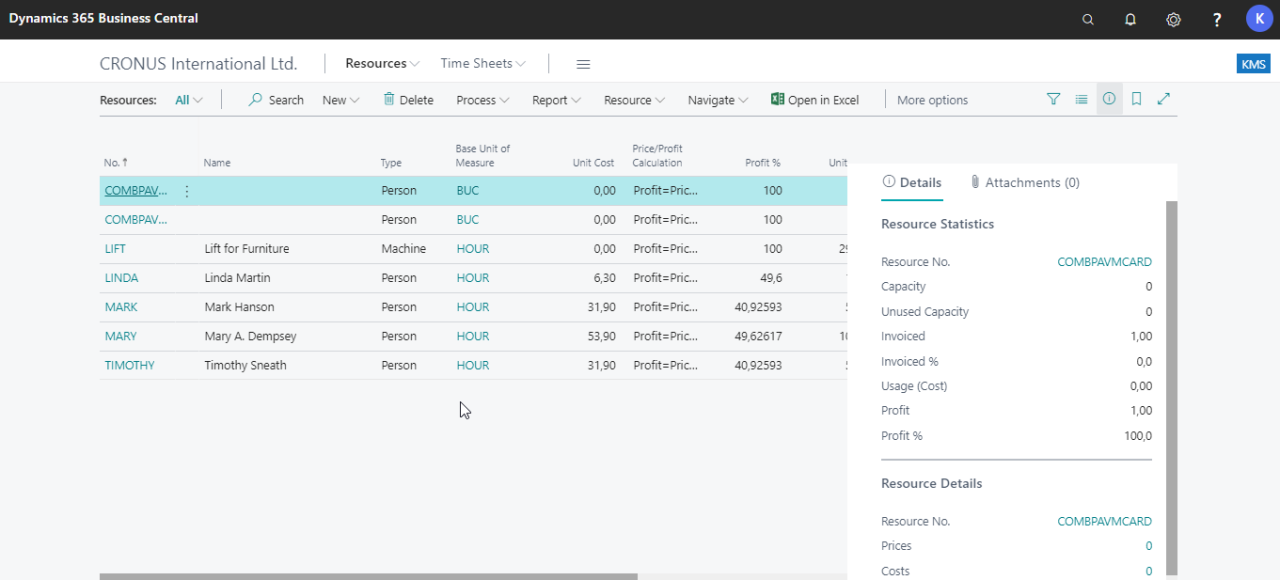Select the Timothy Sneath name cell
Image resolution: width=1280 pixels, height=580 pixels.
click(x=245, y=365)
